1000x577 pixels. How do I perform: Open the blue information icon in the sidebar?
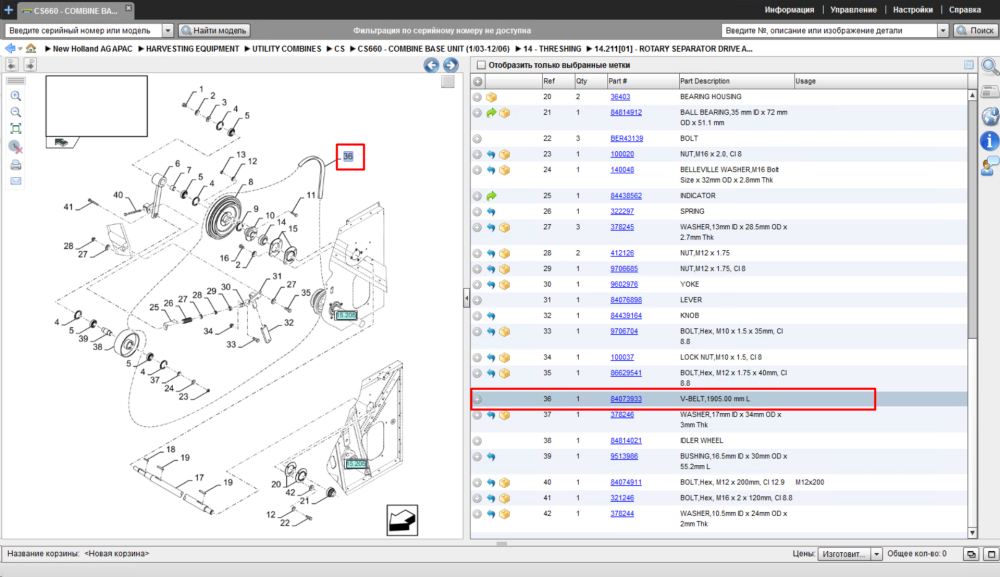(989, 141)
